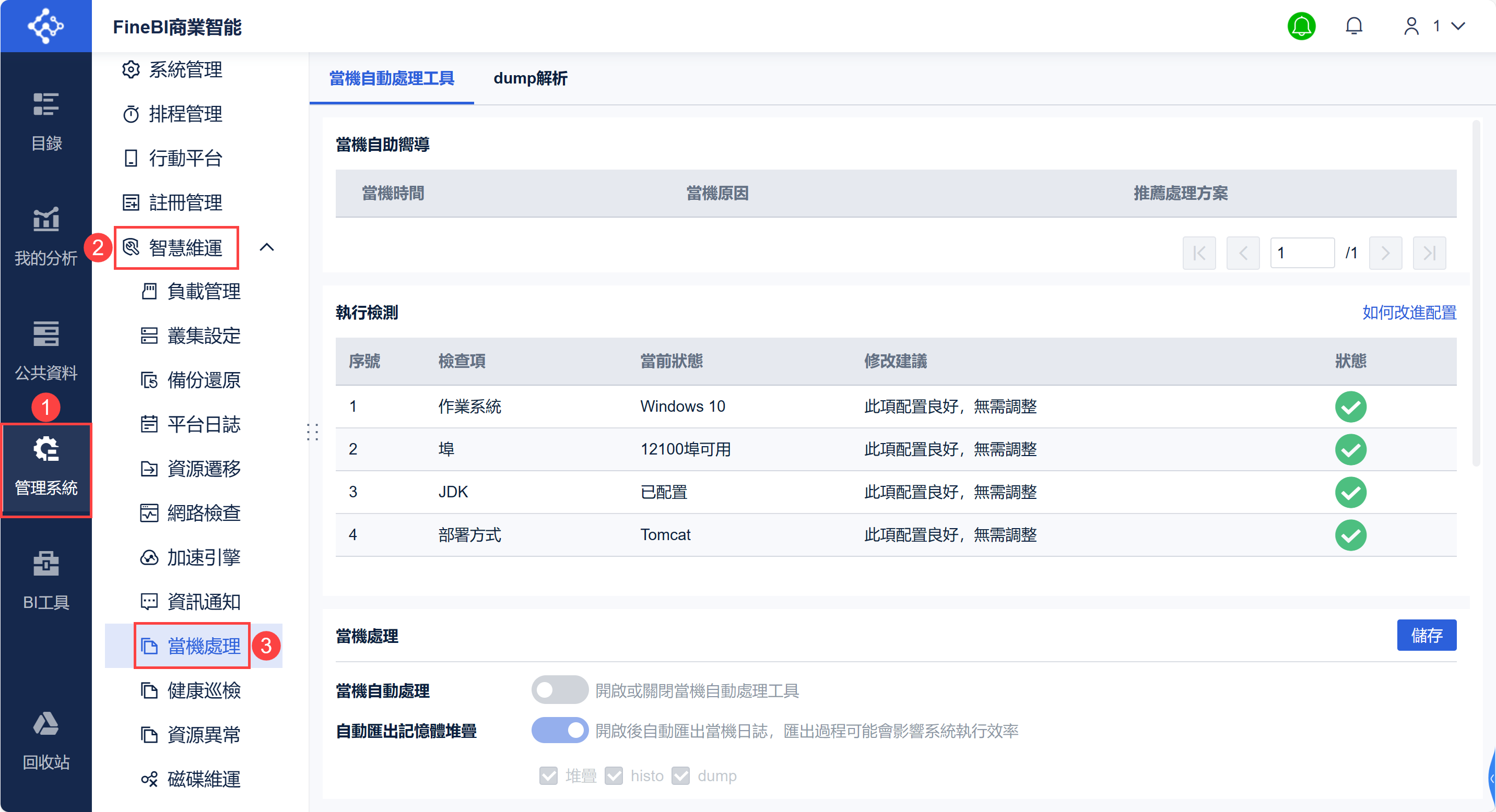Click the 平台日誌 icon
The width and height of the screenshot is (1496, 812).
point(149,424)
